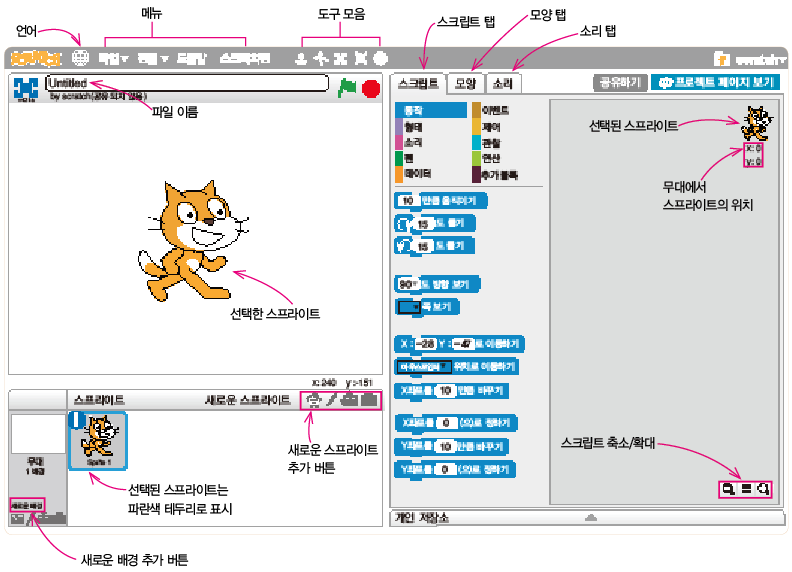Select the 동작 (Motion) block category

431,110
